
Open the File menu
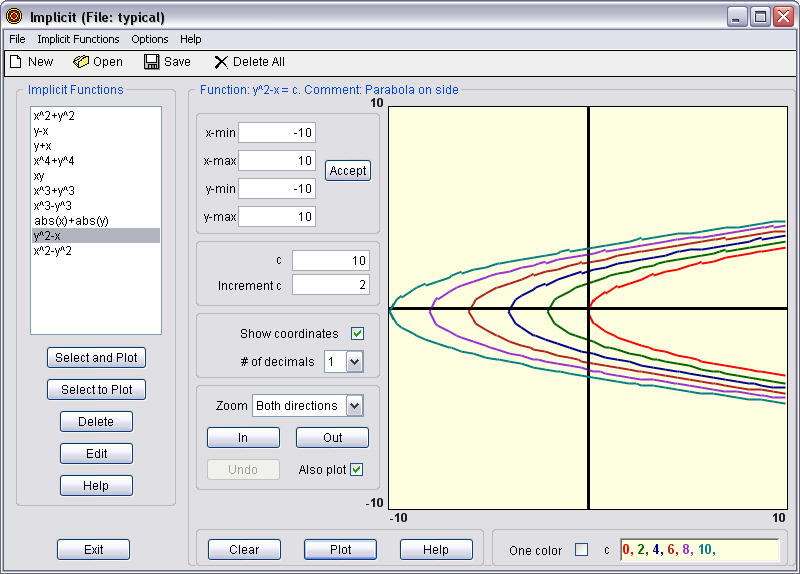click(17, 39)
